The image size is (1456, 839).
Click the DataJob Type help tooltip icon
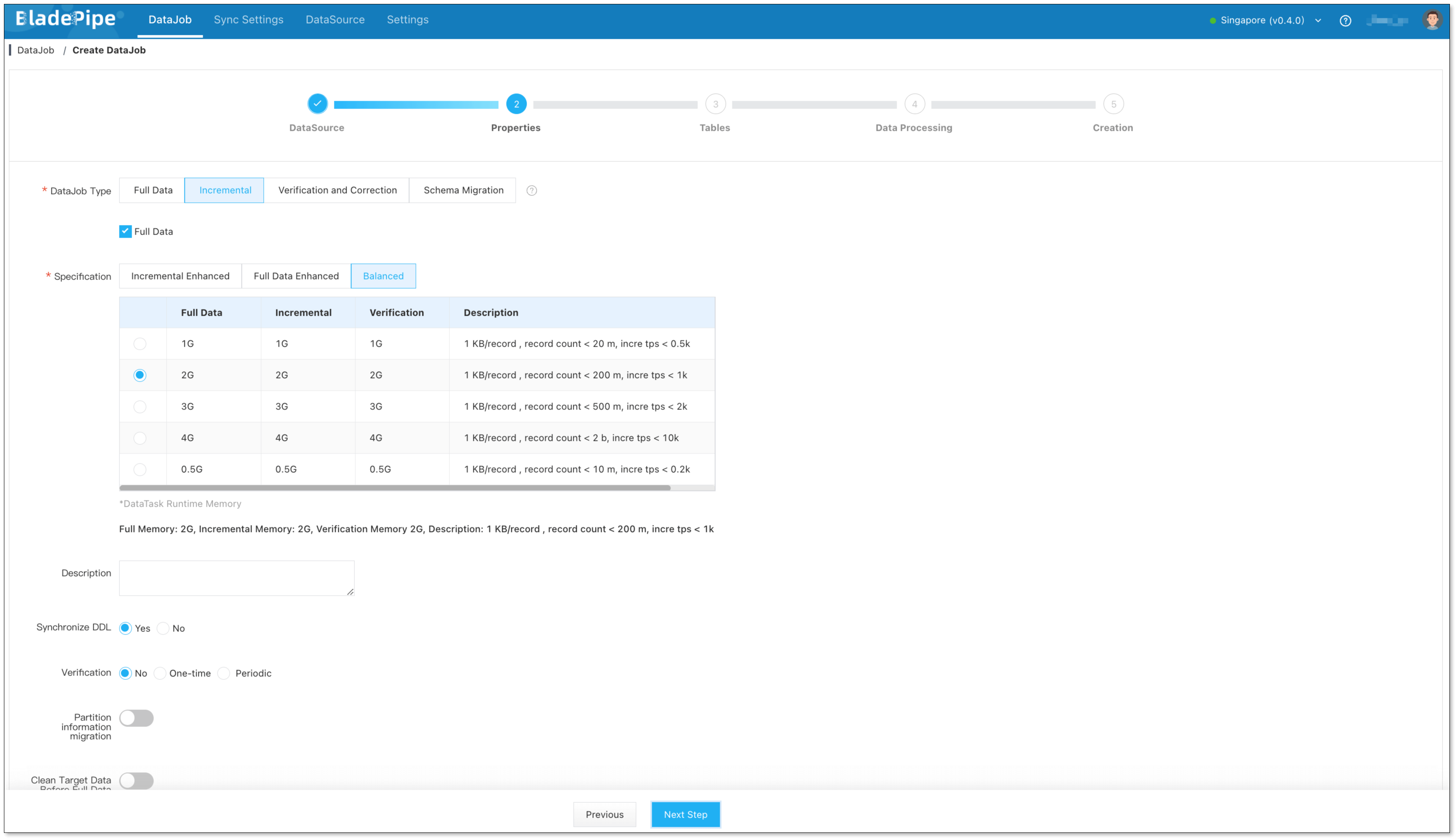click(x=531, y=191)
